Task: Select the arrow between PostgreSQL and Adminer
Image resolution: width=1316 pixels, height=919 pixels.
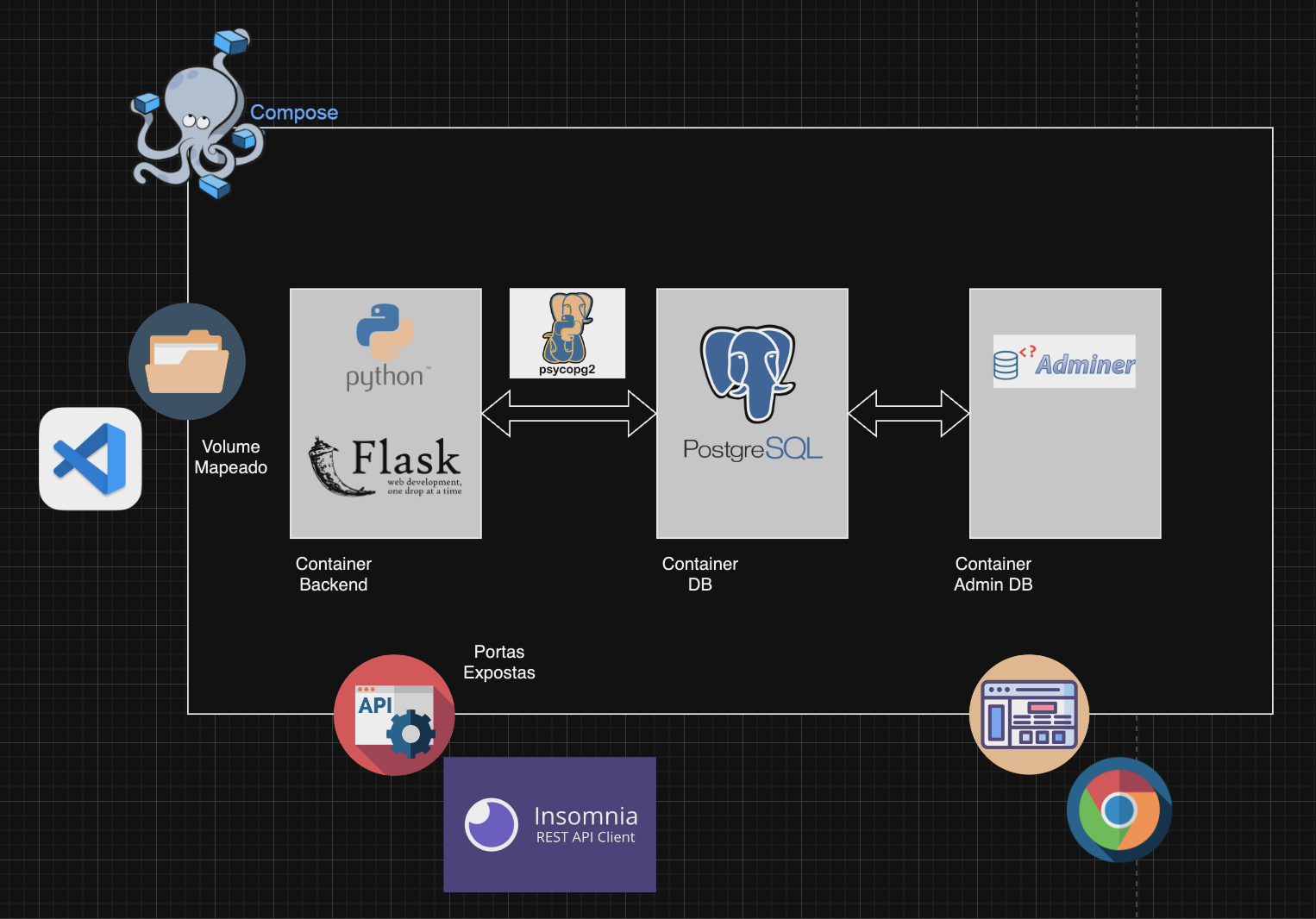Action: [909, 413]
